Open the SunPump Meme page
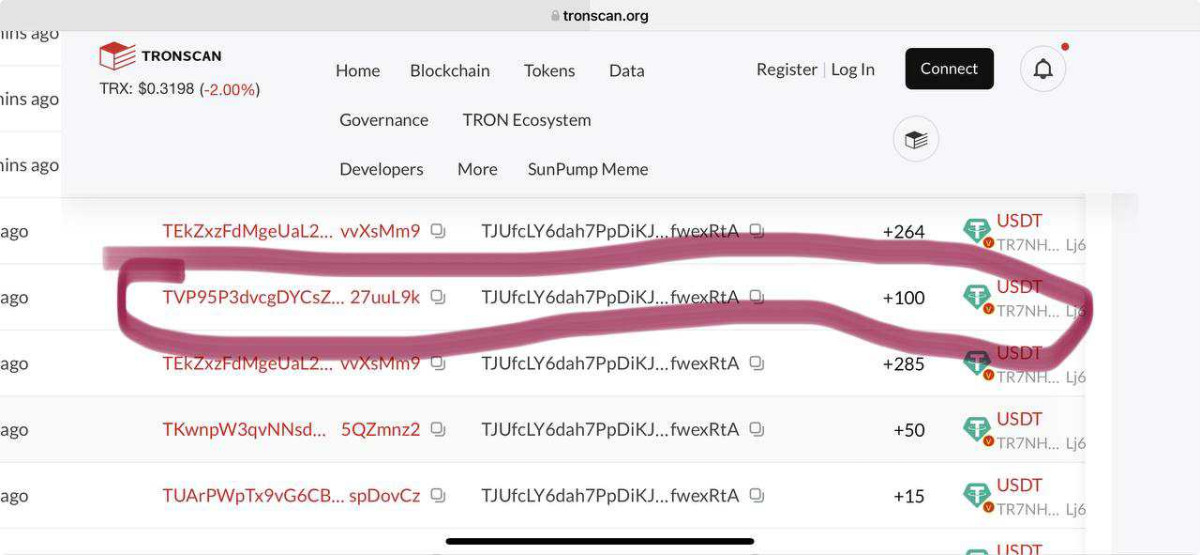This screenshot has width=1200, height=555. coord(588,169)
